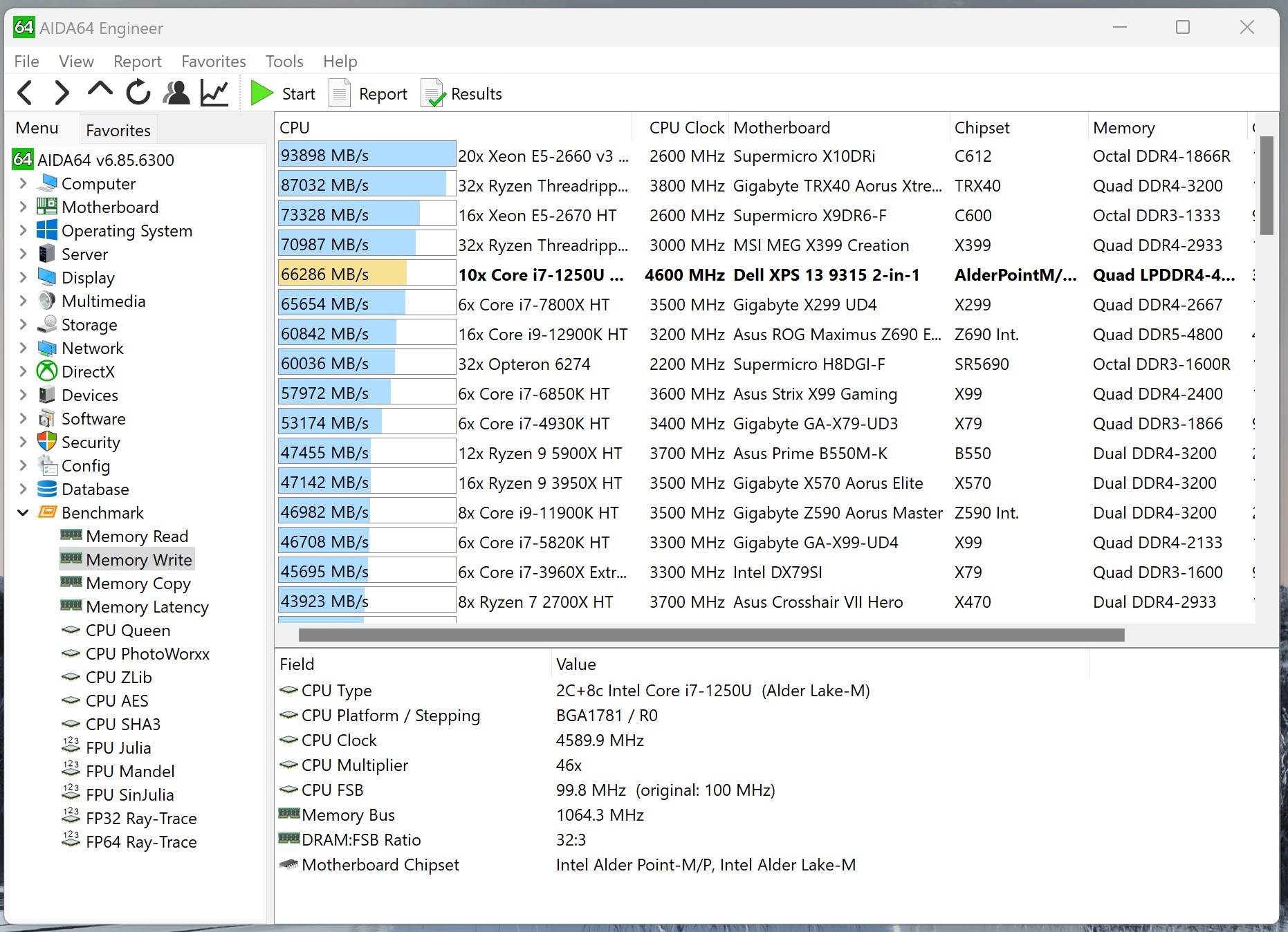Select the Devices icon in tree
1288x932 pixels.
(47, 395)
